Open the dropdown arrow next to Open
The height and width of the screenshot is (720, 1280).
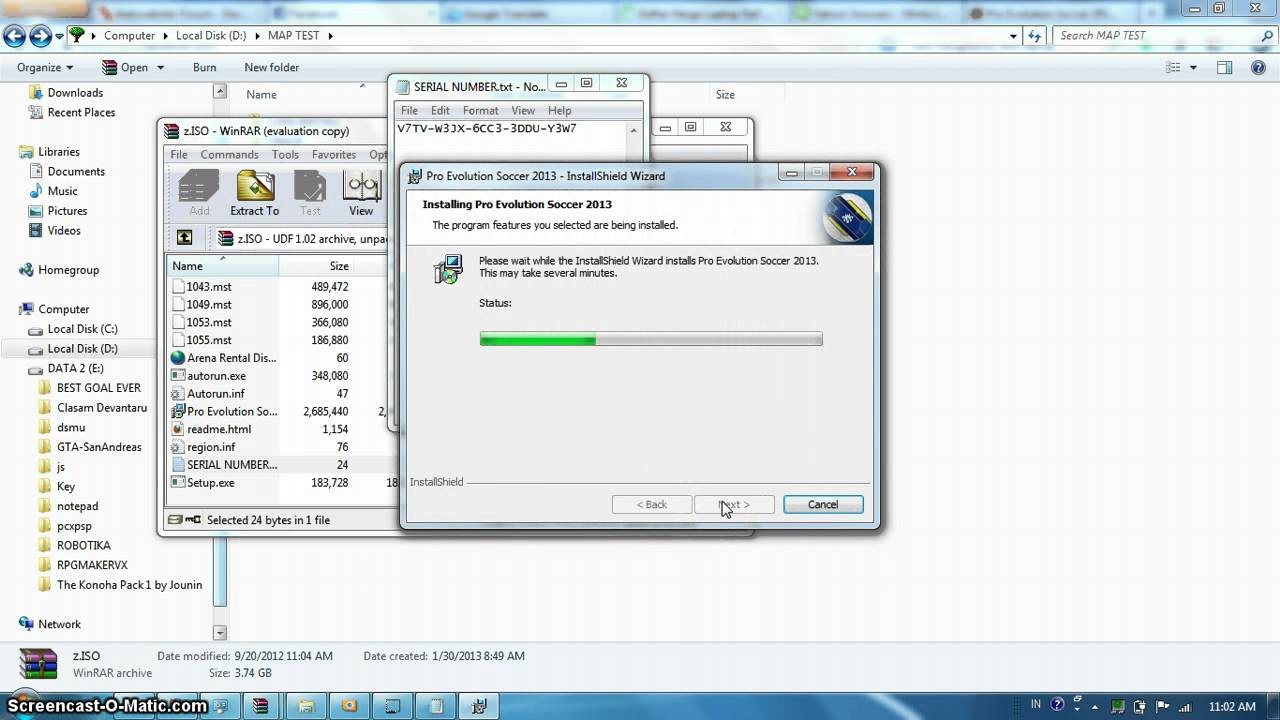(x=158, y=68)
